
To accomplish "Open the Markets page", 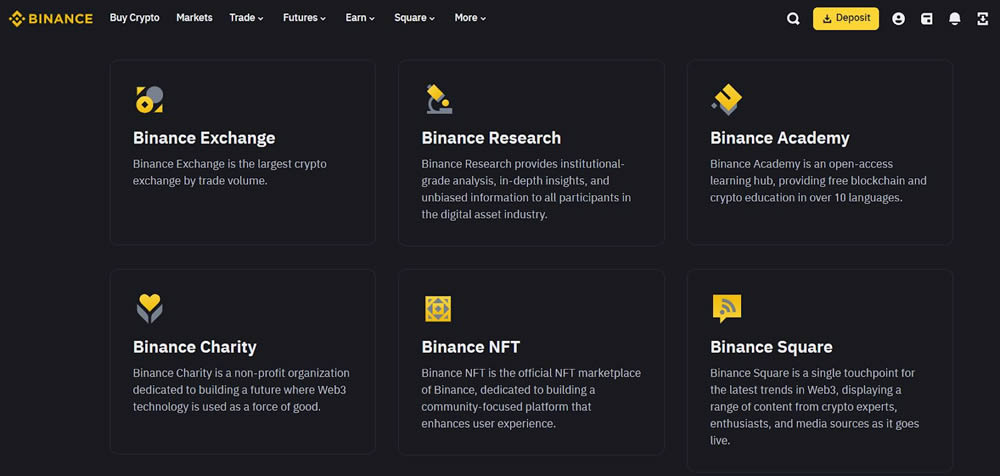I will [194, 18].
